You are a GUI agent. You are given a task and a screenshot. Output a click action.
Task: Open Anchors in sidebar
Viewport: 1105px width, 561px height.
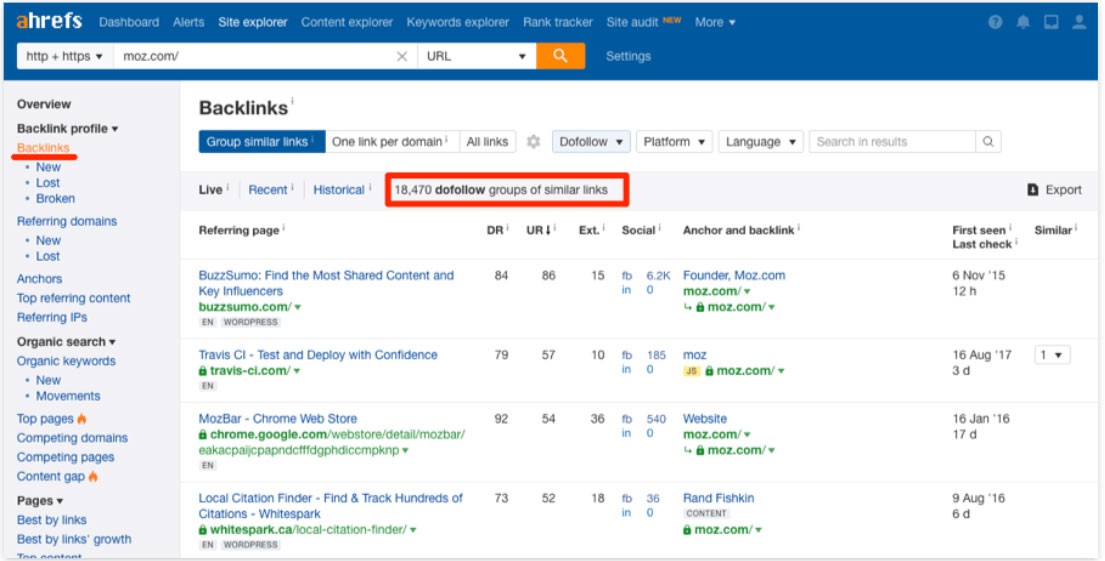click(39, 279)
